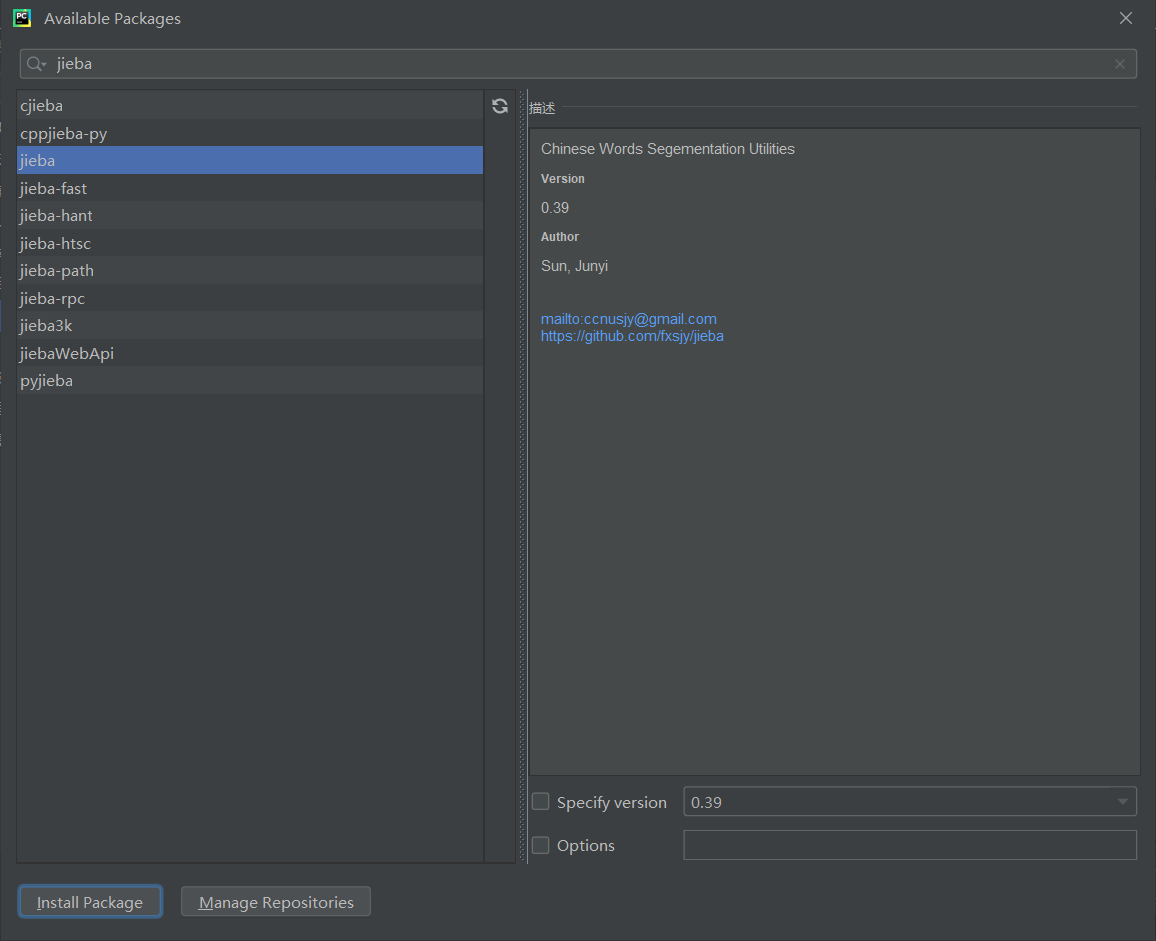
Task: Select the highlighted jieba package row
Action: click(x=250, y=160)
